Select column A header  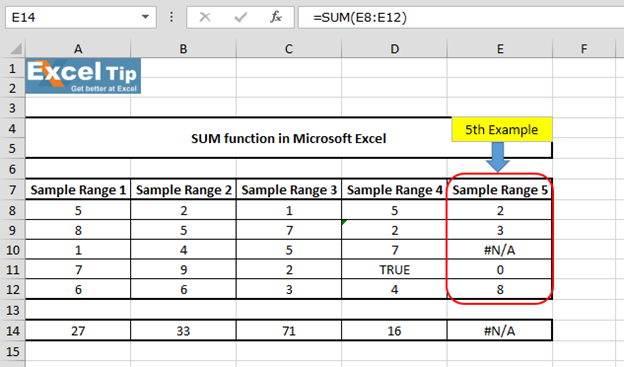78,49
